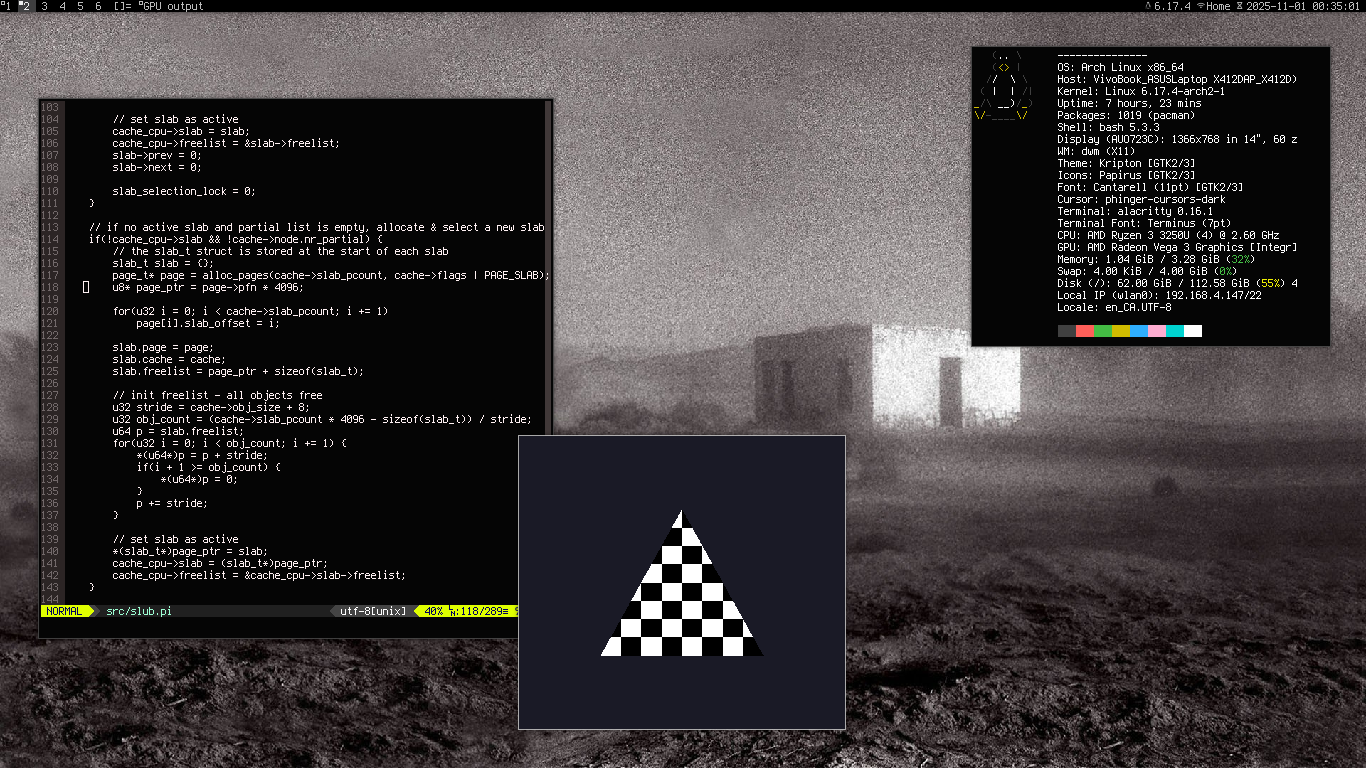Click the date 2025-11-01 in the bar
This screenshot has width=1366, height=768.
point(1275,6)
